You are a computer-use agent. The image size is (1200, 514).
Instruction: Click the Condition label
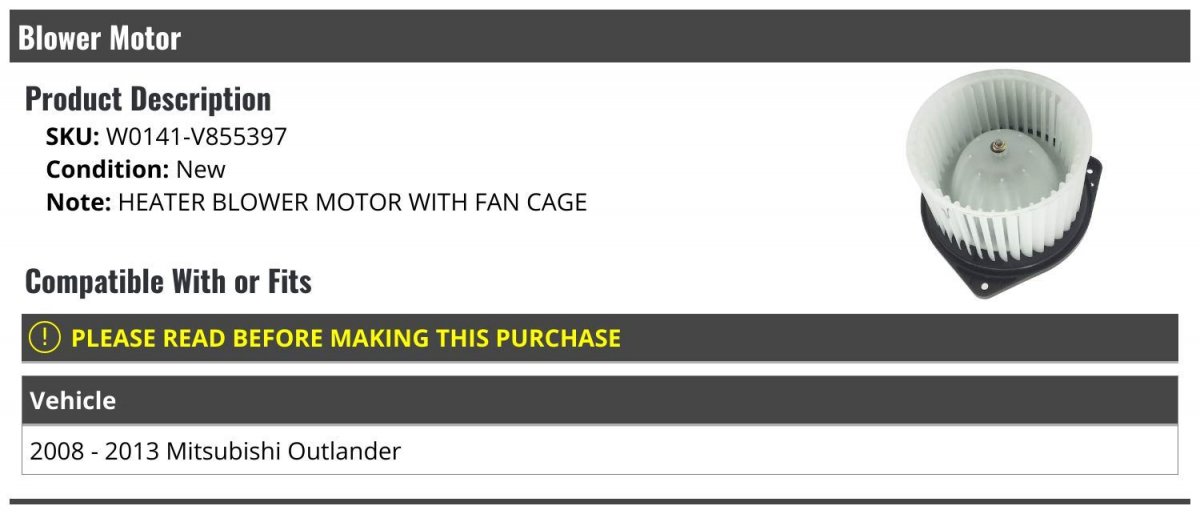click(x=107, y=169)
